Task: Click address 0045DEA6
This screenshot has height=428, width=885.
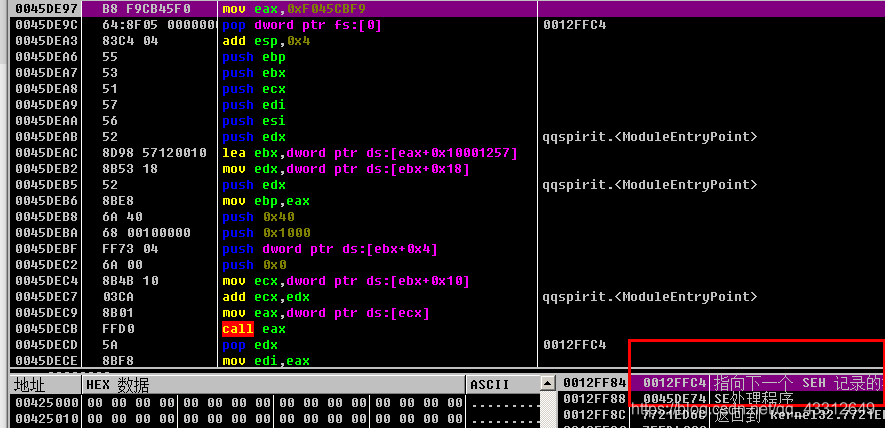Action: pos(45,57)
